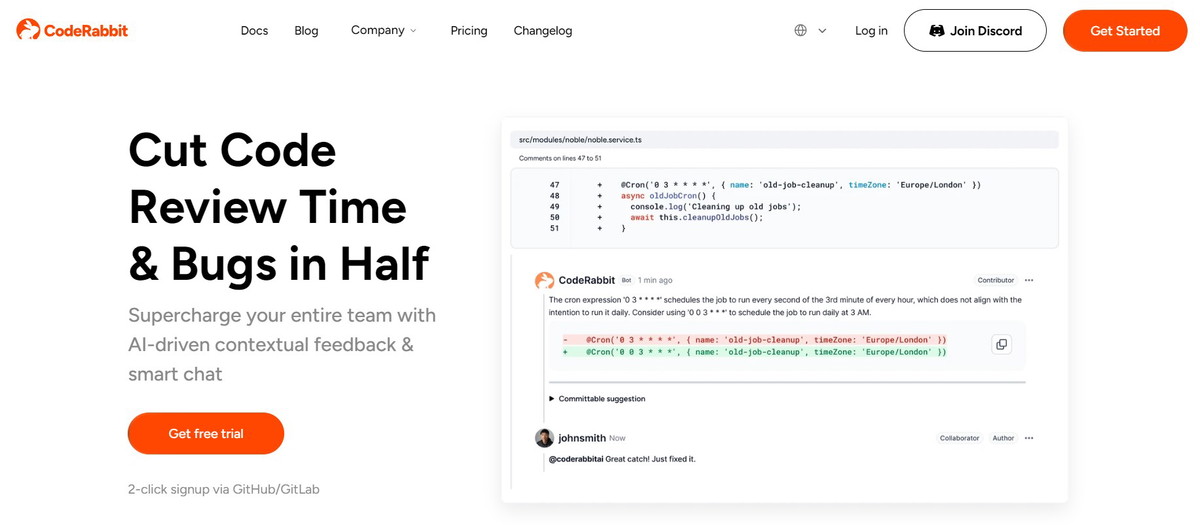Click the johnsmith username
The image size is (1200, 525).
(x=582, y=438)
